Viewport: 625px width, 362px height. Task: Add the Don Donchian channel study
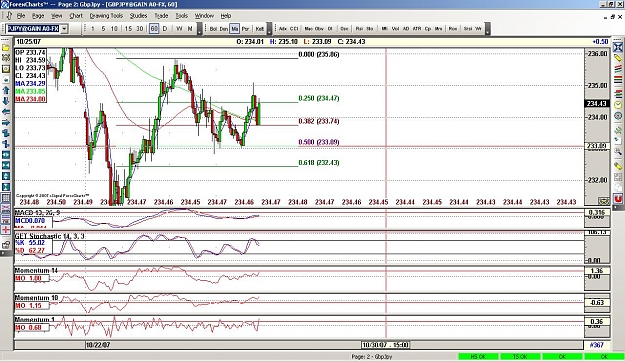coord(224,29)
